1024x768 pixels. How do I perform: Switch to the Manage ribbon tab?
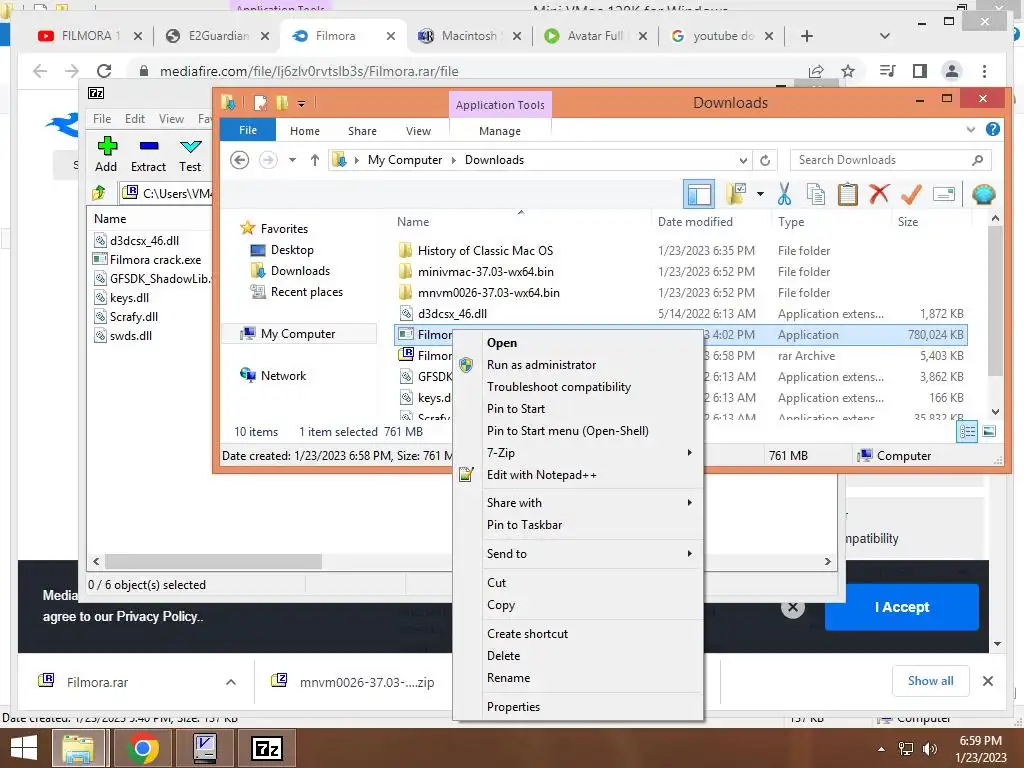[500, 131]
